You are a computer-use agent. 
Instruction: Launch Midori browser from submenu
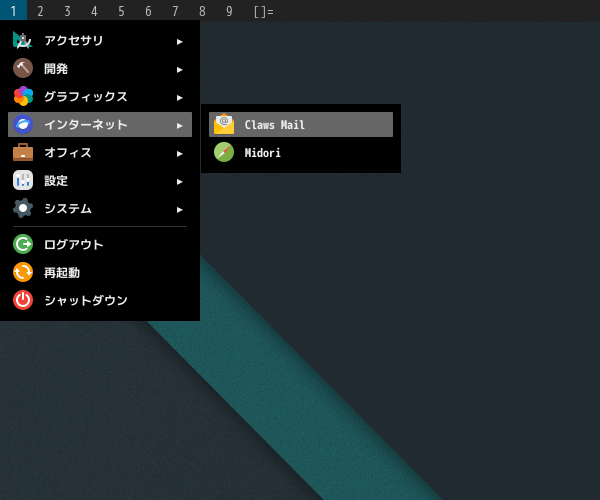[301, 152]
